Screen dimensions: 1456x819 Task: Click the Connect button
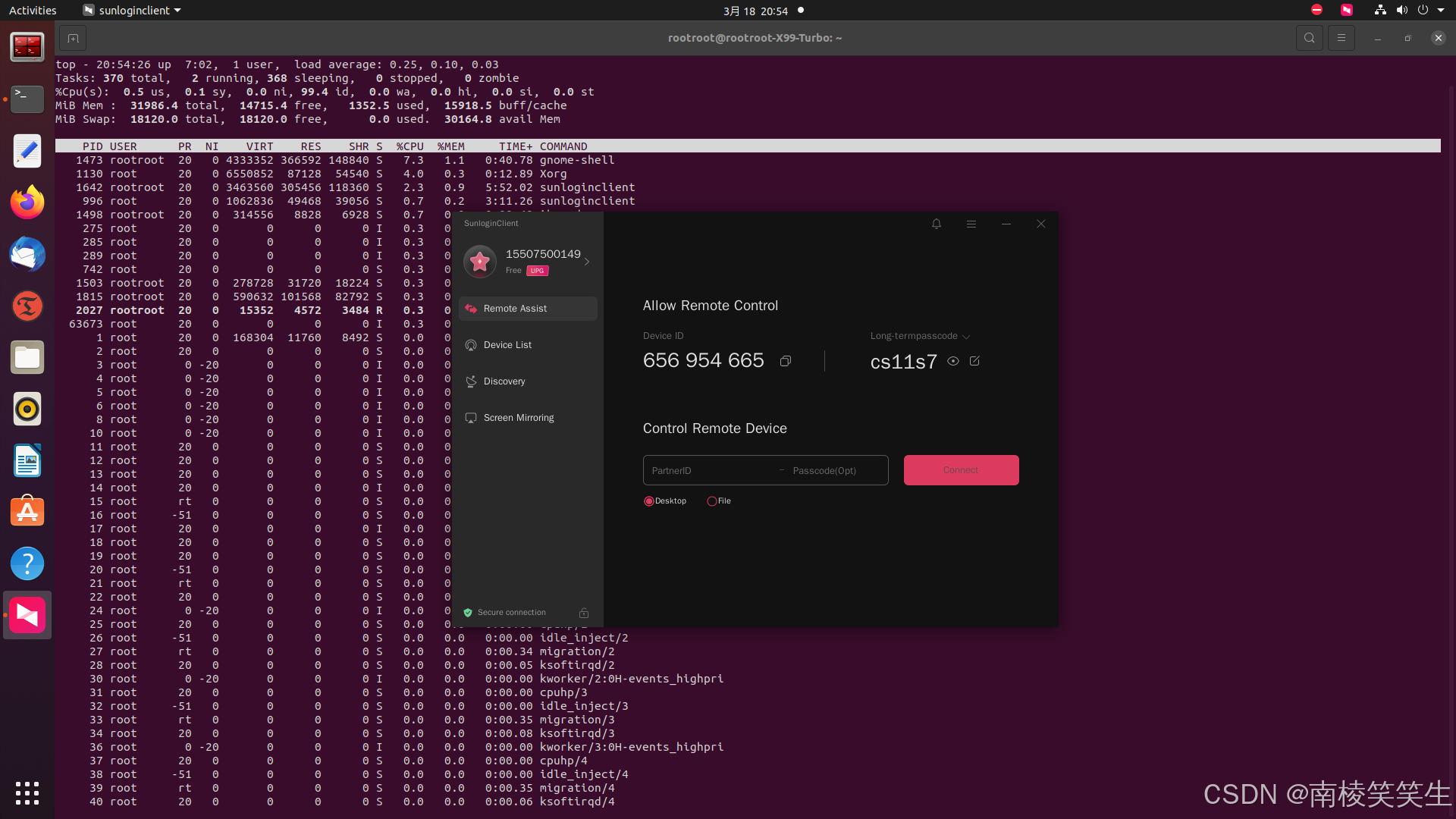click(961, 470)
